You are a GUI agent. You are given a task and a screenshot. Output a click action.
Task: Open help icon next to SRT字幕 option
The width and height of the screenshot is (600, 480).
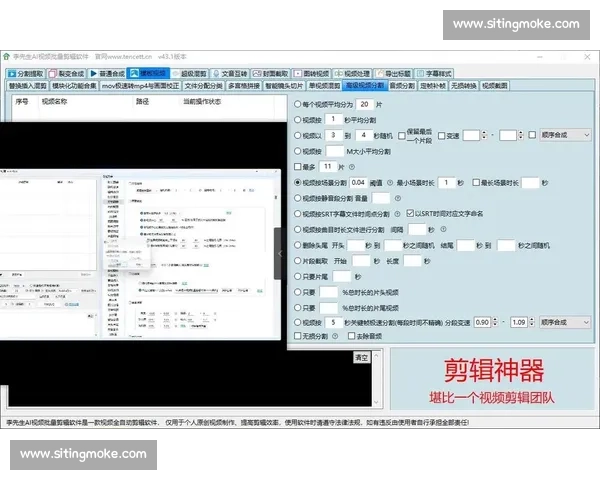[x=397, y=214]
